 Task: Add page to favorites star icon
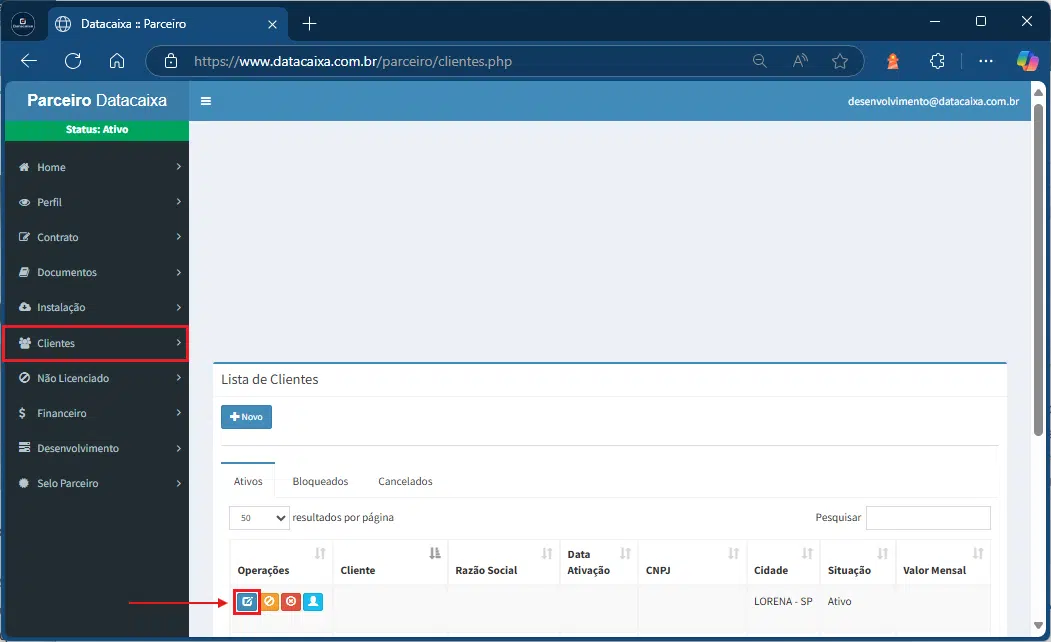click(x=840, y=62)
